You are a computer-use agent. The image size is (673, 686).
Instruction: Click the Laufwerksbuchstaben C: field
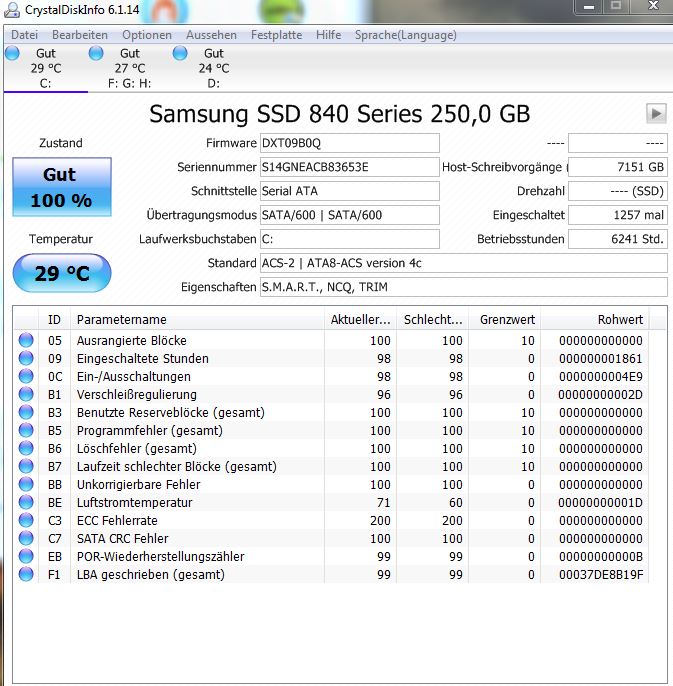(350, 239)
